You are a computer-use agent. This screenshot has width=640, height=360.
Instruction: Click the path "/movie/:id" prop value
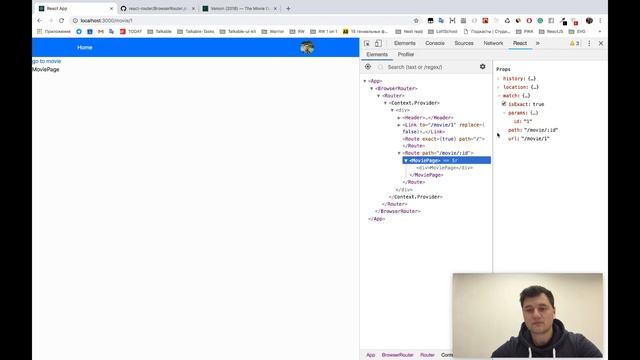pyautogui.click(x=541, y=130)
